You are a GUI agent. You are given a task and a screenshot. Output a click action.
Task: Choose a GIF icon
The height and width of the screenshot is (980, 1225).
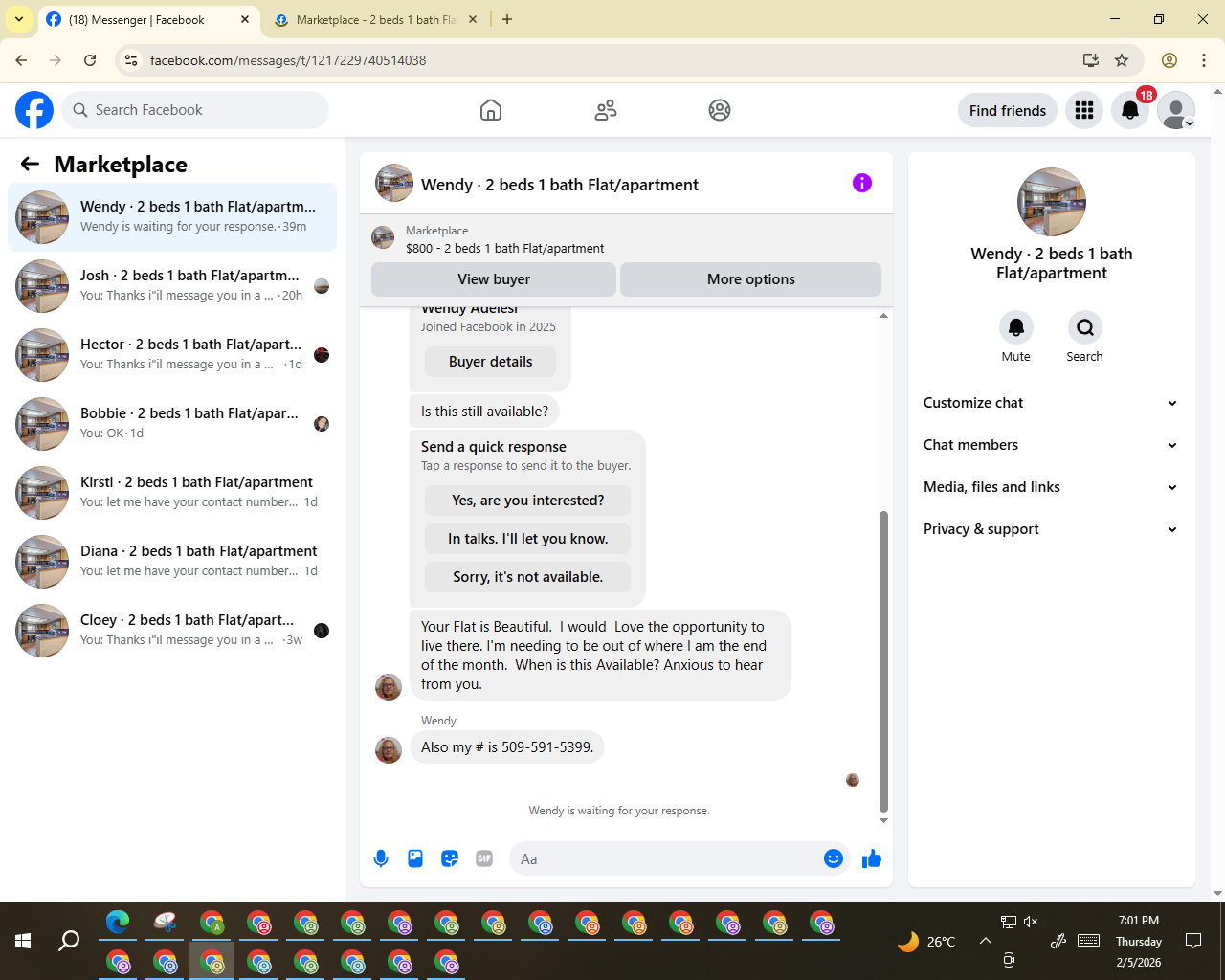coord(484,858)
